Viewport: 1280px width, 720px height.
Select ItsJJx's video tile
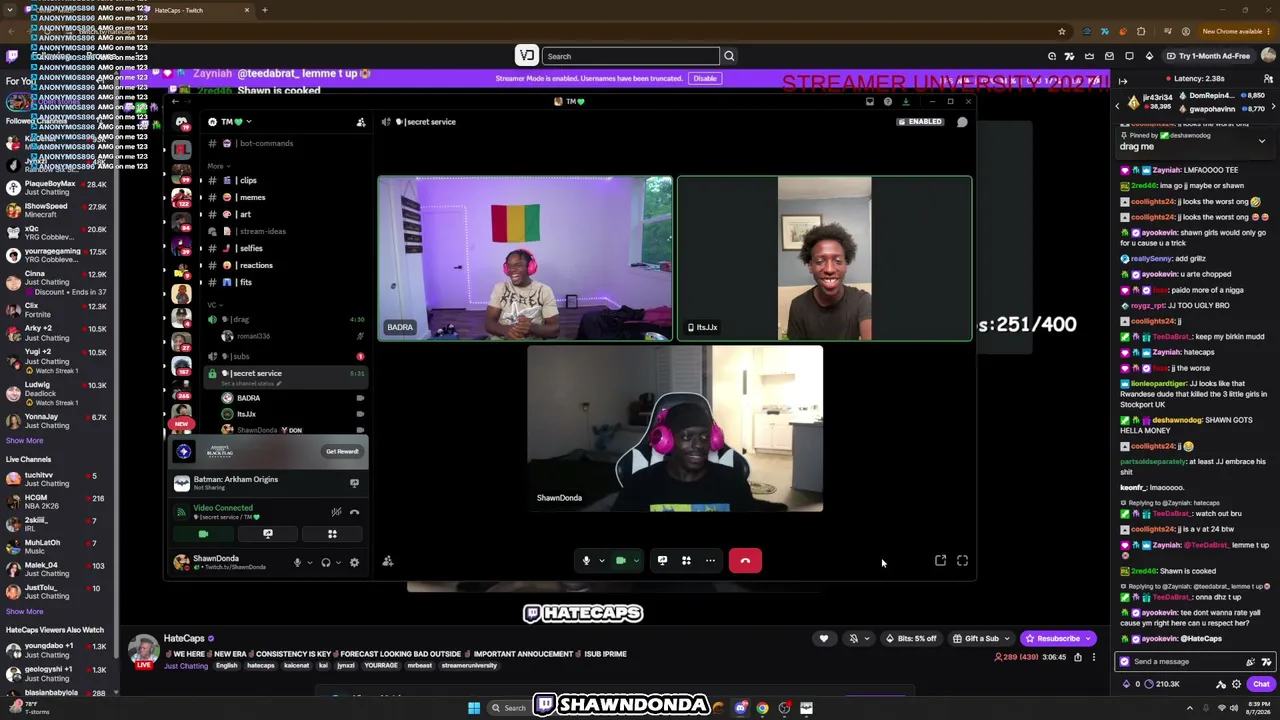824,259
